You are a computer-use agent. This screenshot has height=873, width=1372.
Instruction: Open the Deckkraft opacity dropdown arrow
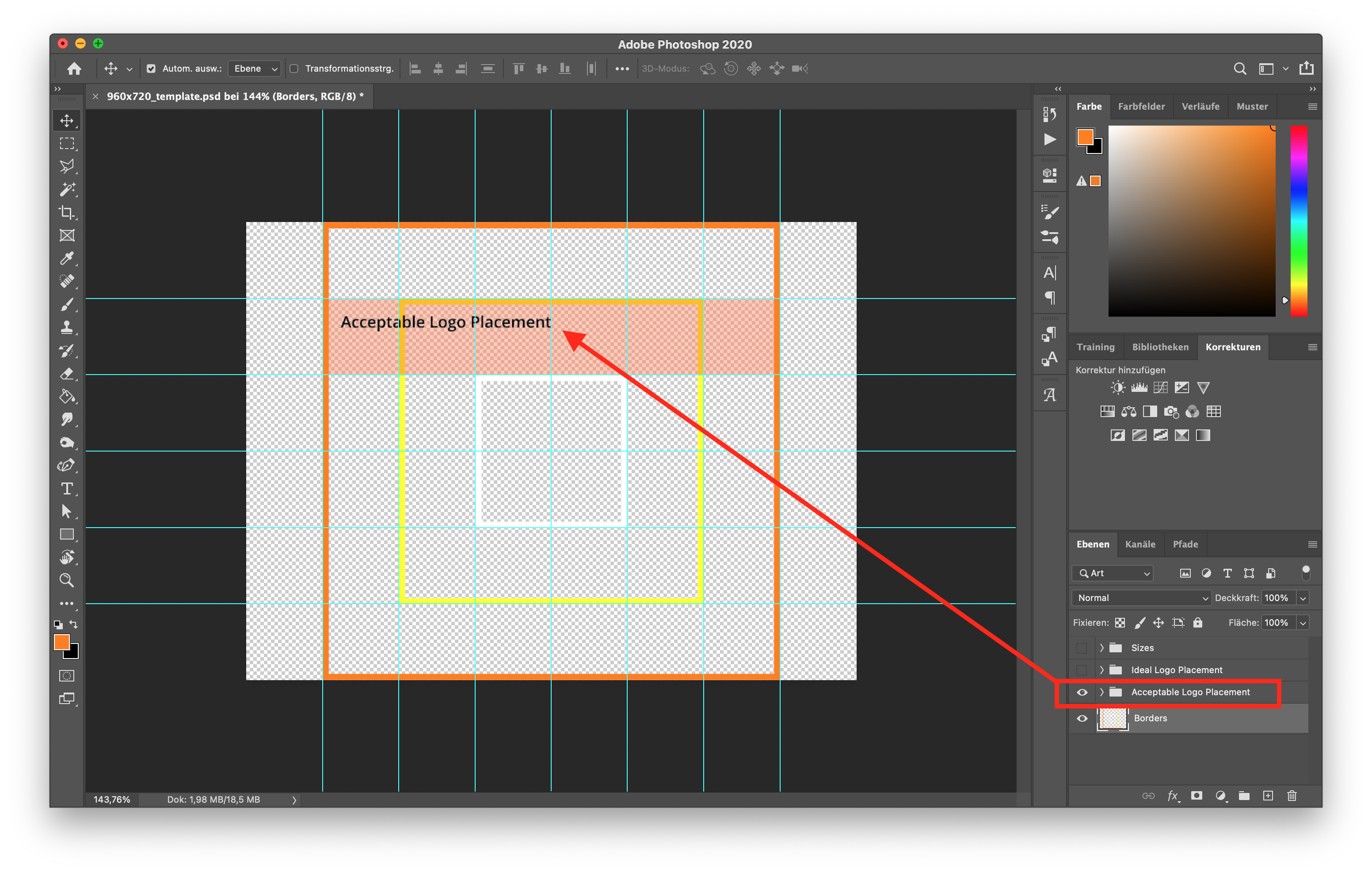pyautogui.click(x=1303, y=598)
